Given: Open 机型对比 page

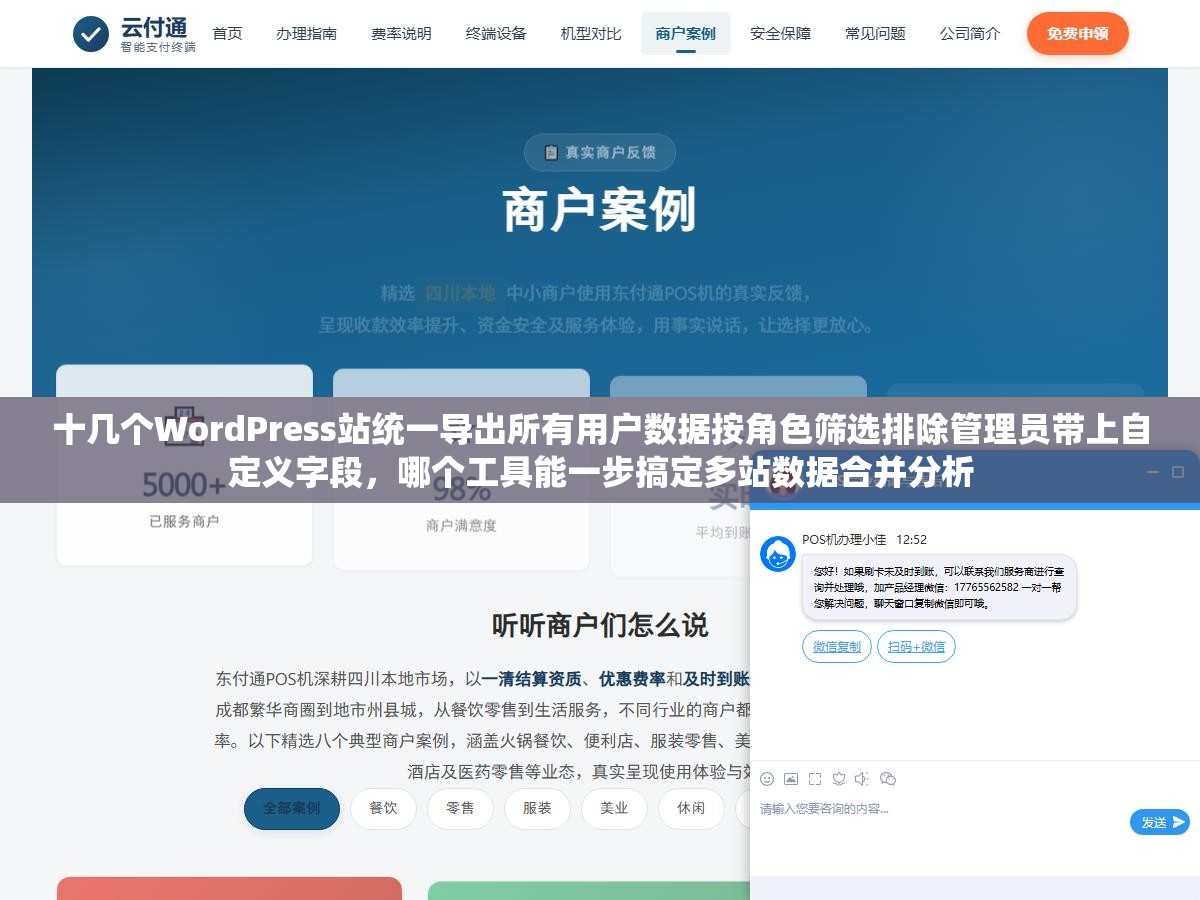Looking at the screenshot, I should 590,33.
